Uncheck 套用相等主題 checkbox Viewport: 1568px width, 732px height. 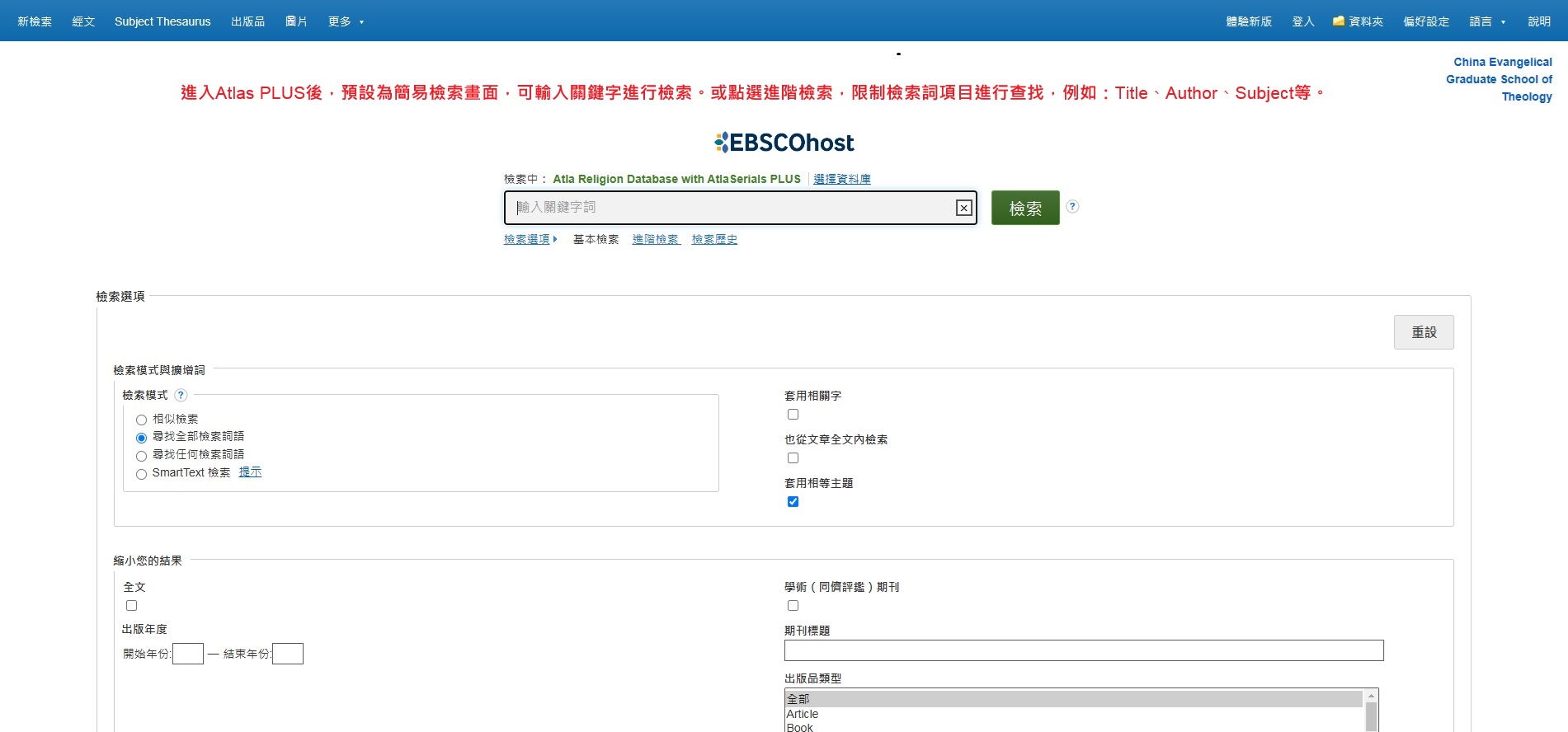click(x=793, y=502)
